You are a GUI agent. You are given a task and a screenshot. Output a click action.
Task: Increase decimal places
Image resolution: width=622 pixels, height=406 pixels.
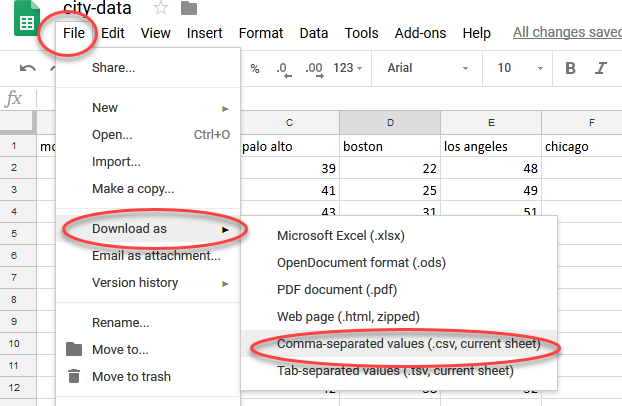click(x=314, y=69)
